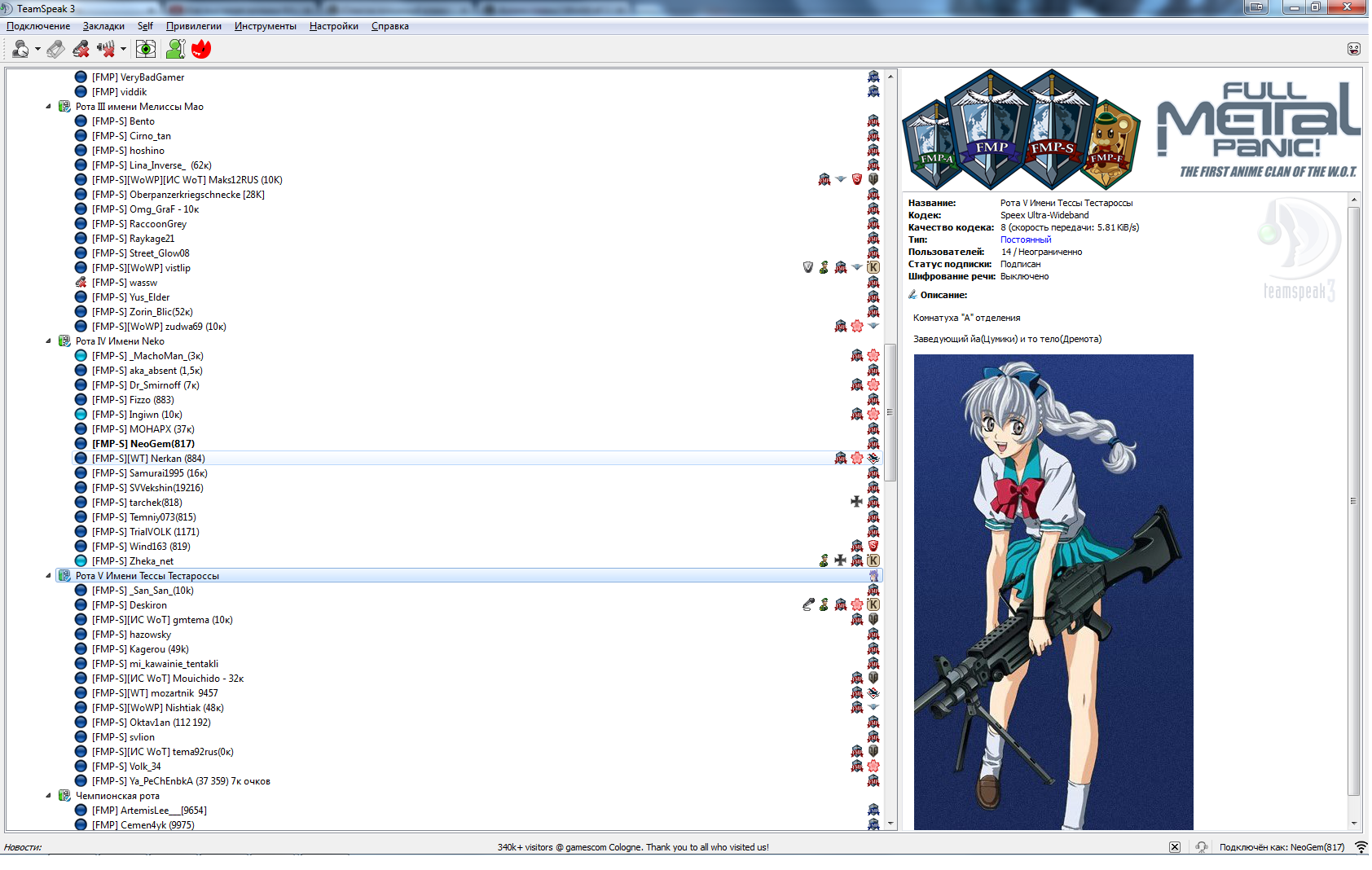Click the shield badge on vistlip row
Viewport: 1372px width, 870px height.
[808, 267]
